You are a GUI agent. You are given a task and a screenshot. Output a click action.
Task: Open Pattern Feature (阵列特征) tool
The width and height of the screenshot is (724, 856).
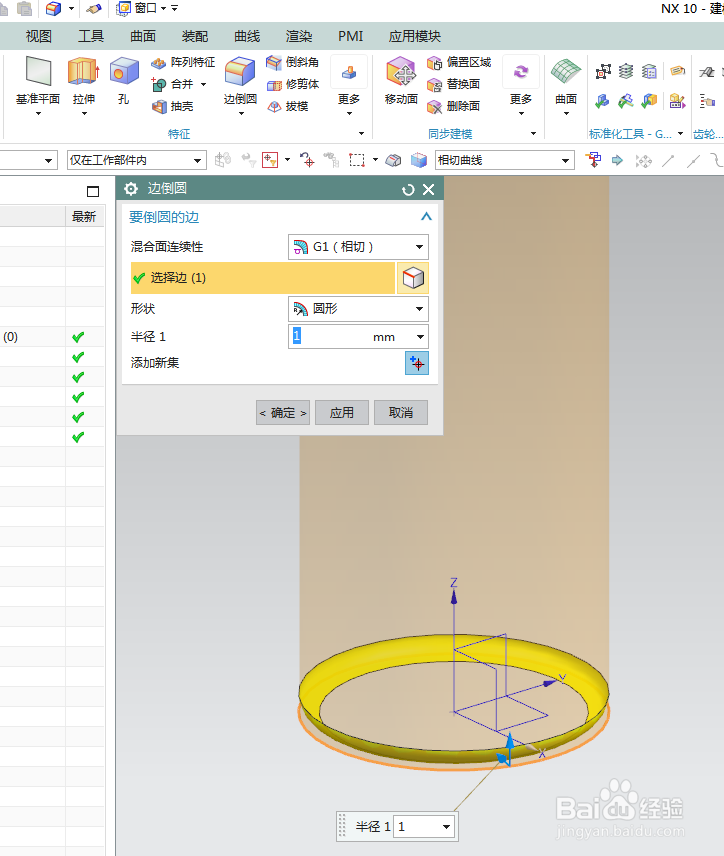click(x=183, y=63)
